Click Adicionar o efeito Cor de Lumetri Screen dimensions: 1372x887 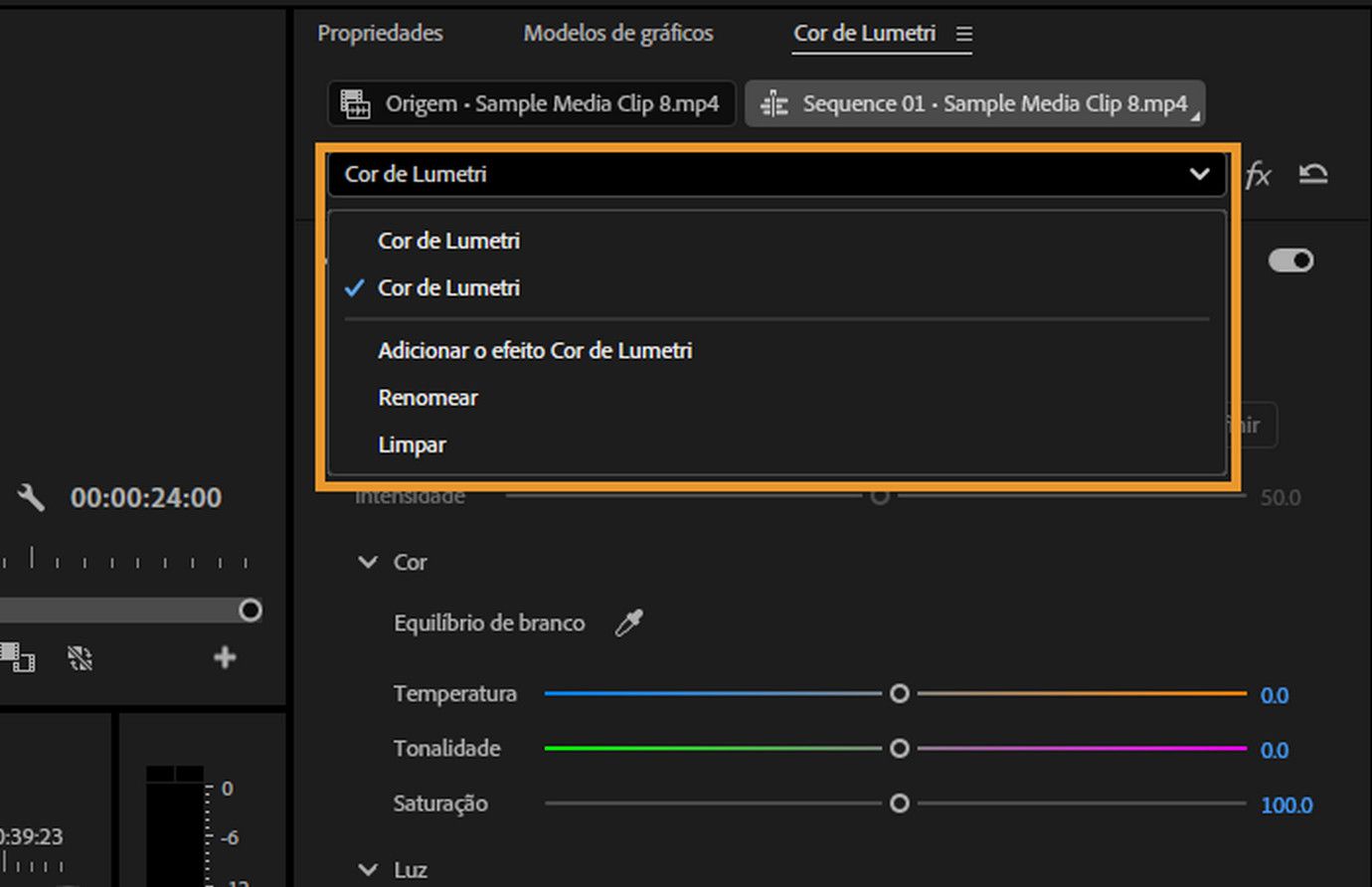tap(535, 350)
